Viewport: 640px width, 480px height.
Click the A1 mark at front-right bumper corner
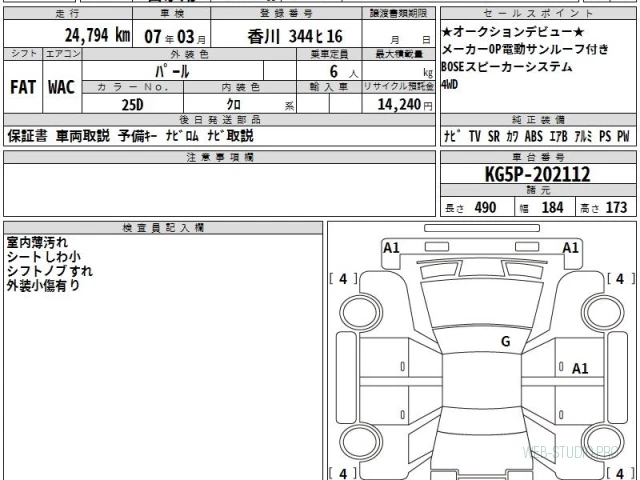tap(570, 248)
